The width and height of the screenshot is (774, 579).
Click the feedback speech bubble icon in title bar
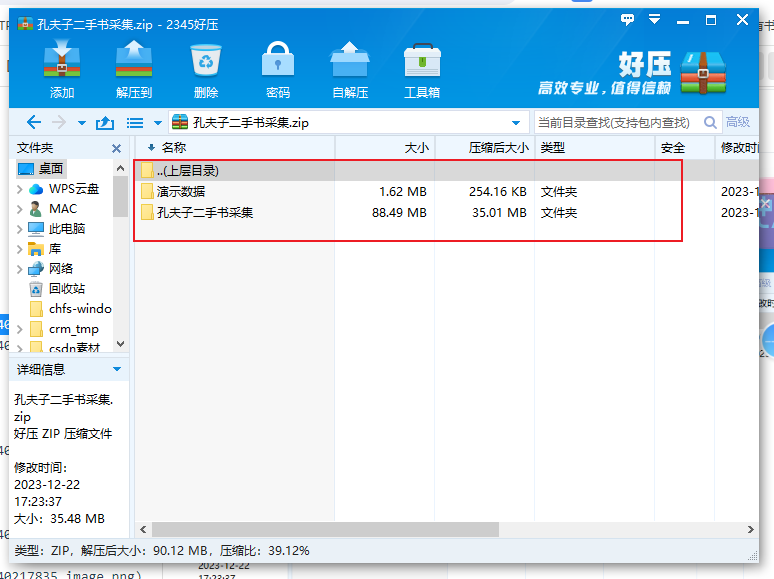tap(627, 20)
